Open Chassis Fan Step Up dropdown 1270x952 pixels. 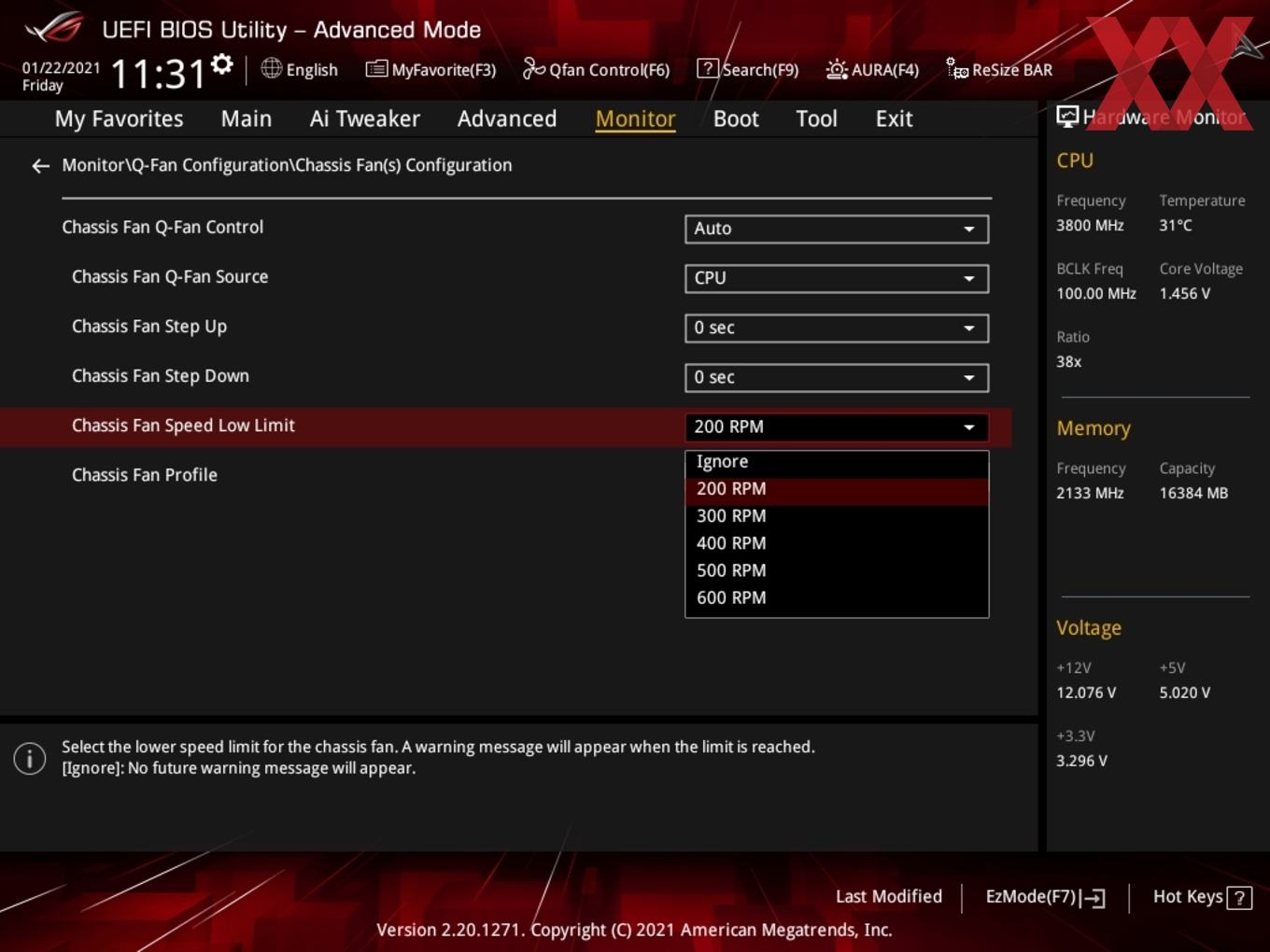837,328
